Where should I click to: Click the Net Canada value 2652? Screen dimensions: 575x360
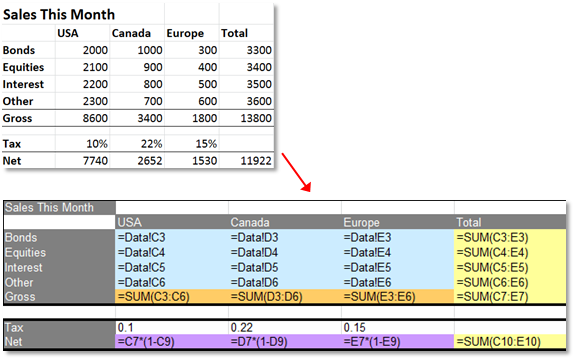150,161
